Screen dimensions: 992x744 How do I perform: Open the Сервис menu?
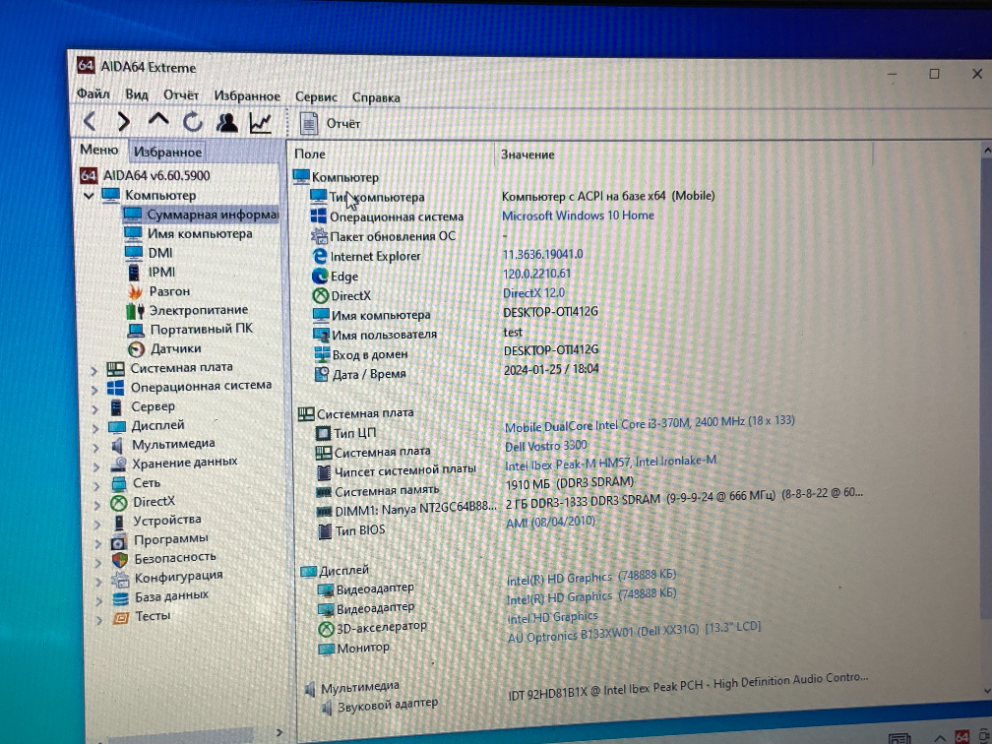(316, 97)
